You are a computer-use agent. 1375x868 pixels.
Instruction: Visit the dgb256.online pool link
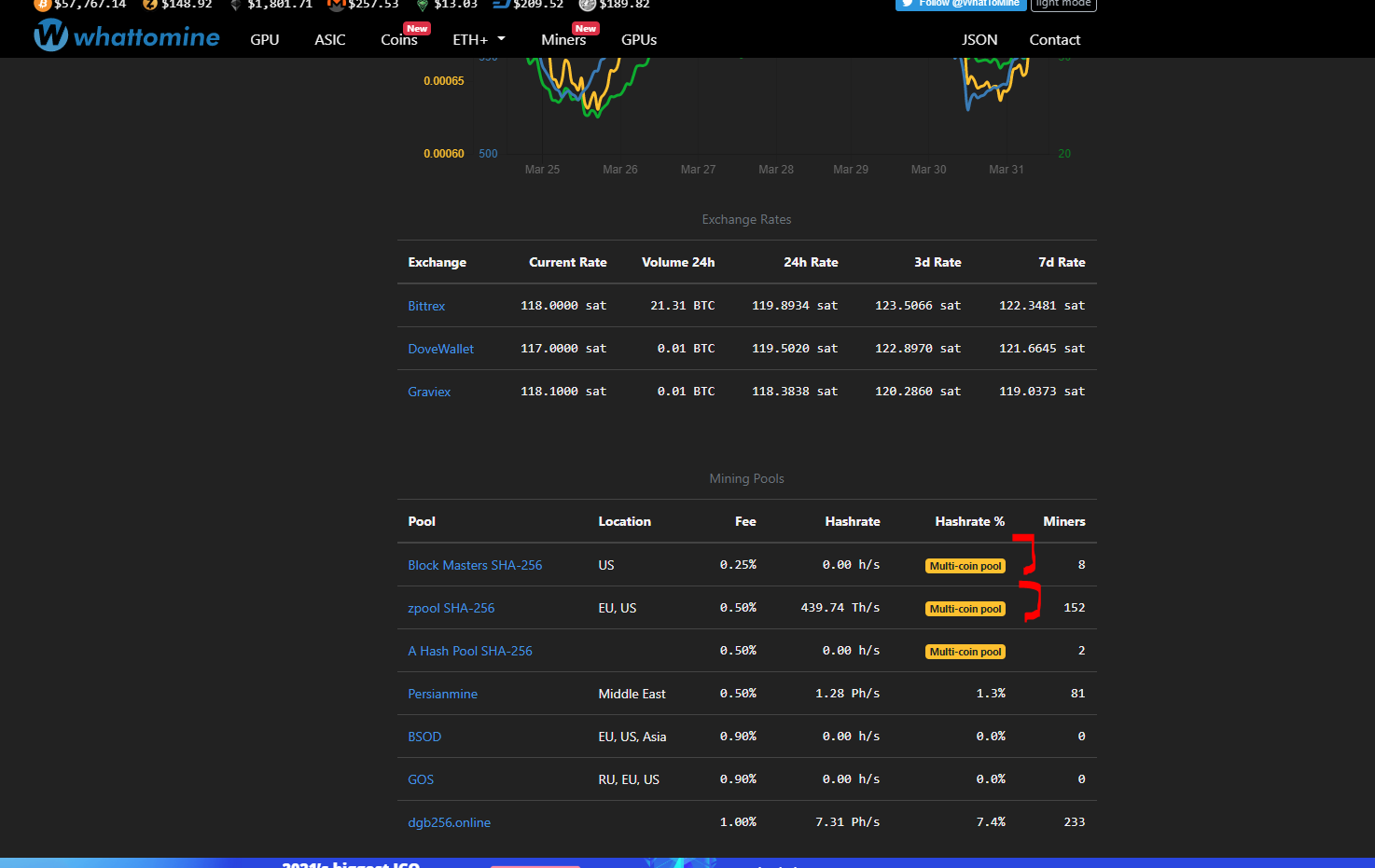pyautogui.click(x=449, y=822)
